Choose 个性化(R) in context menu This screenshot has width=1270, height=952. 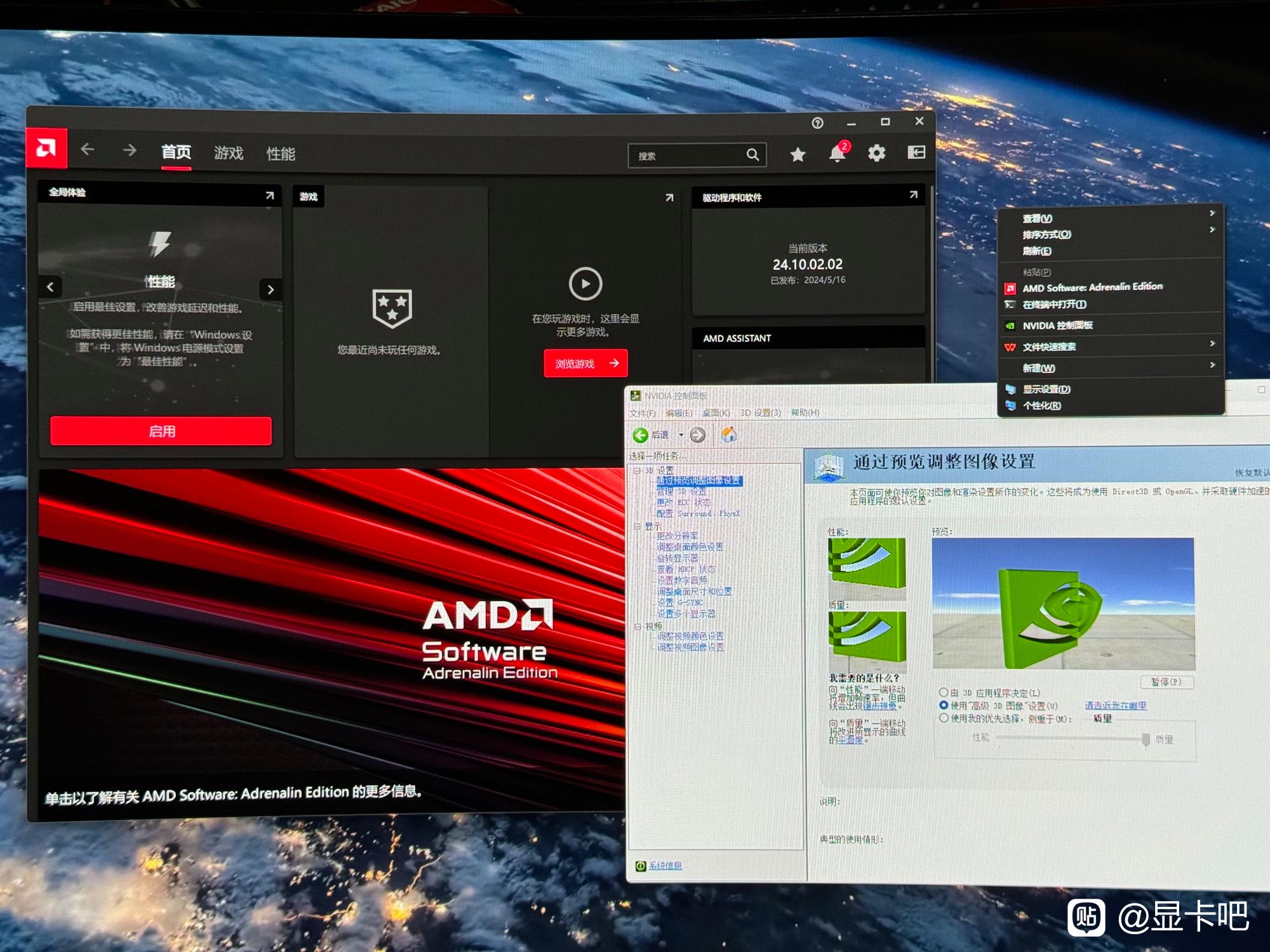[1041, 406]
